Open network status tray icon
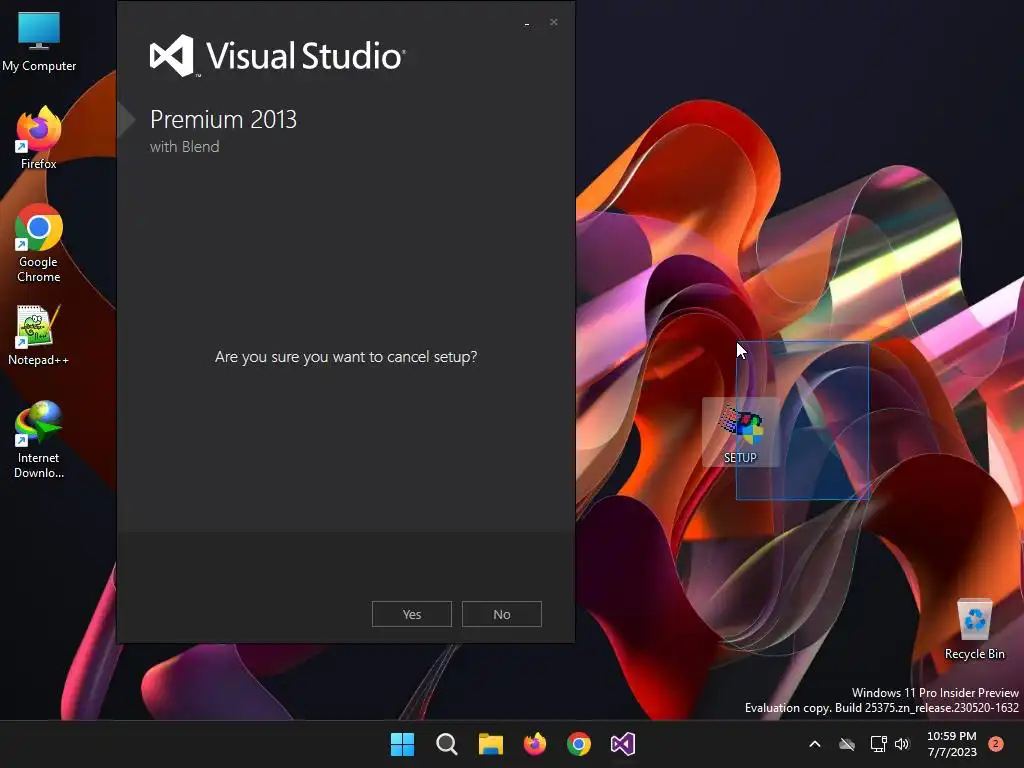 point(878,744)
